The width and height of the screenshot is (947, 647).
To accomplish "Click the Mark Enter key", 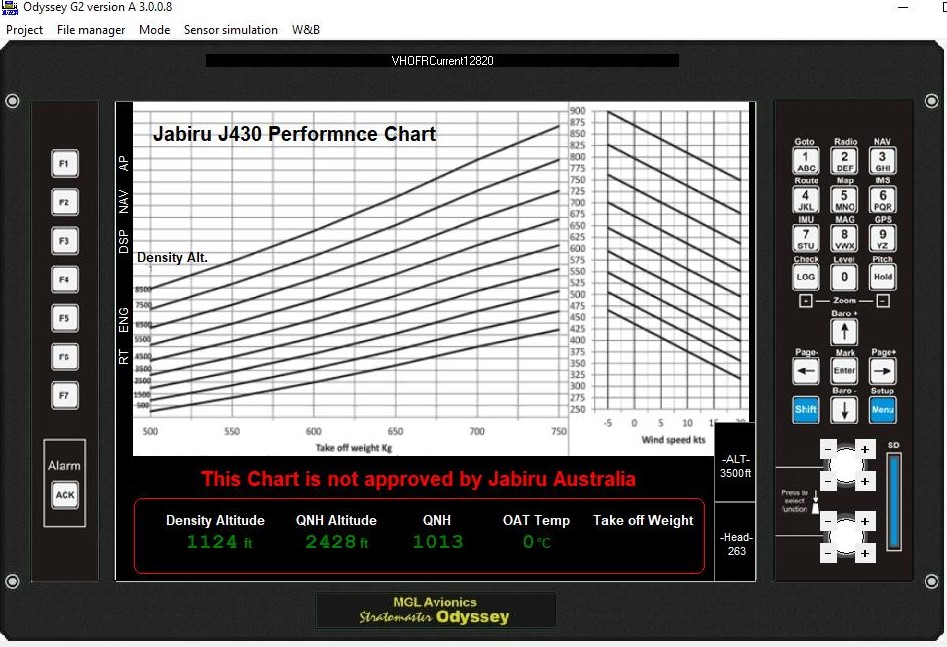I will (x=844, y=371).
